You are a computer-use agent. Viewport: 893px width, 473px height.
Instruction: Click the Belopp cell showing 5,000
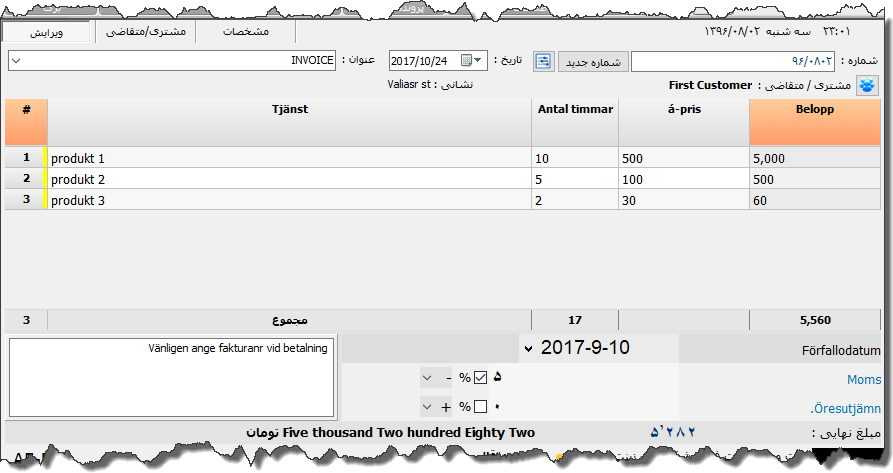point(815,158)
